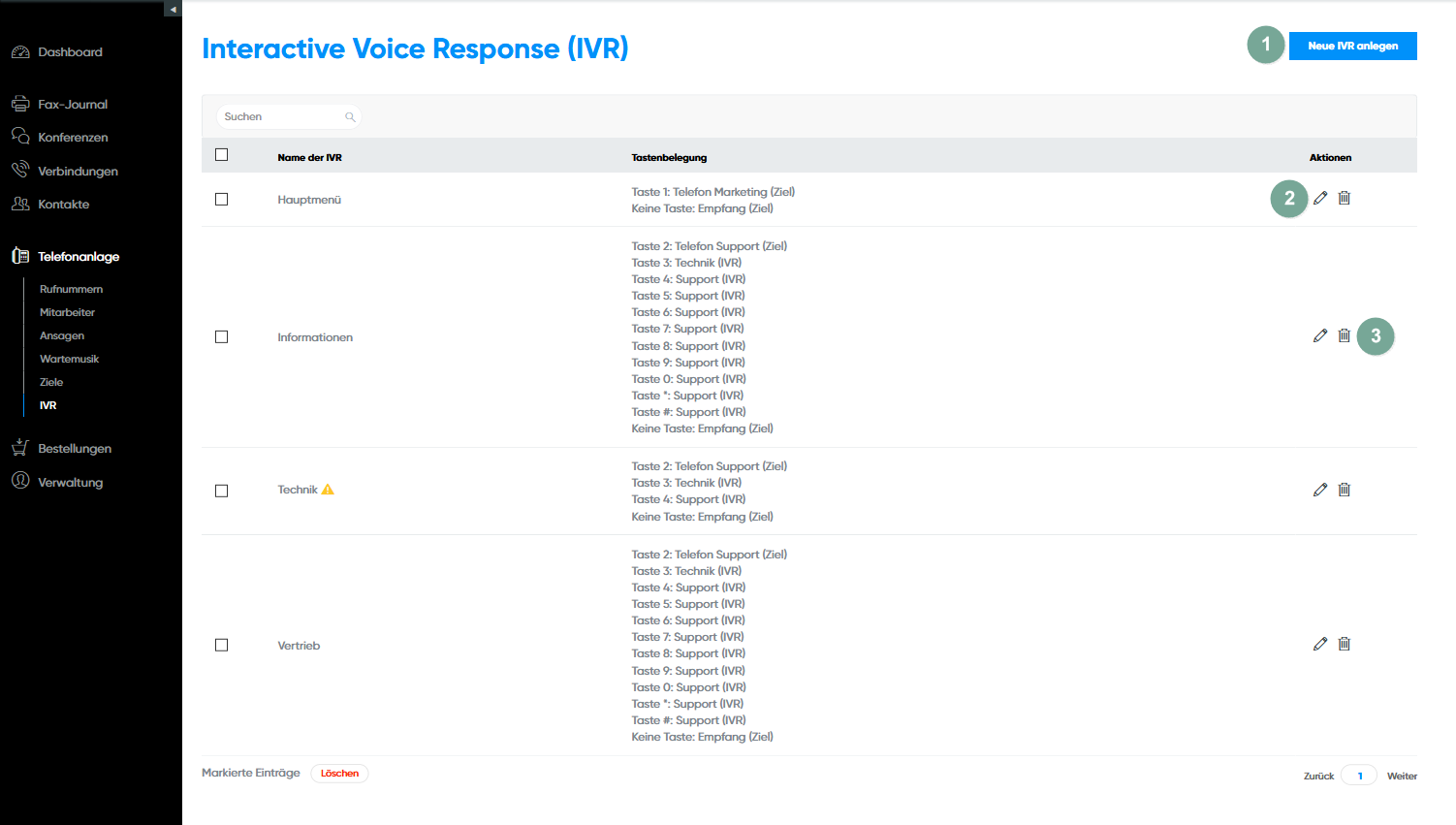Screen dimensions: 1456x825
Task: Collapse the Telefonanlage menu section
Action: 78,257
